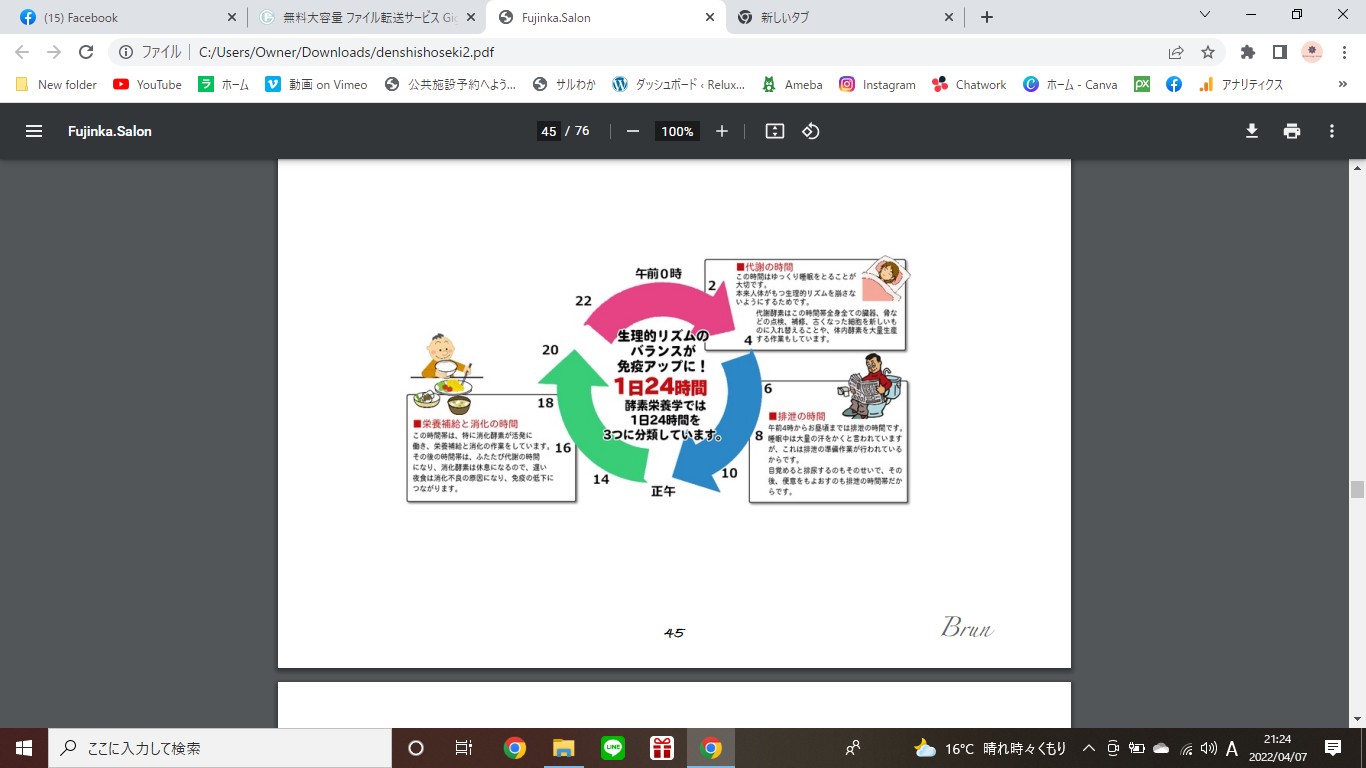Open the ホーム bookmark with green icon
This screenshot has height=768, width=1366.
(x=224, y=85)
